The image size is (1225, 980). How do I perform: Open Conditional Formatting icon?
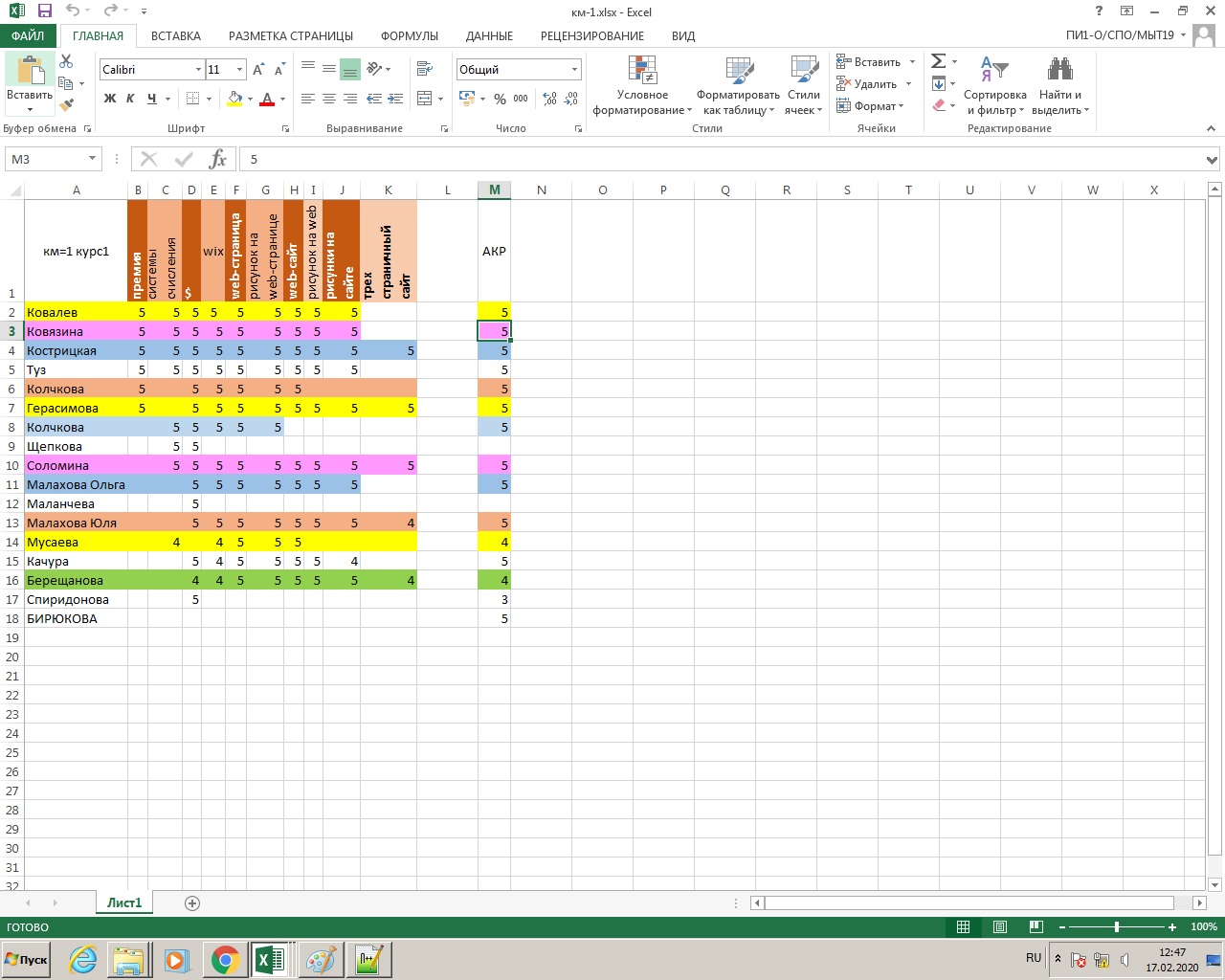coord(642,70)
